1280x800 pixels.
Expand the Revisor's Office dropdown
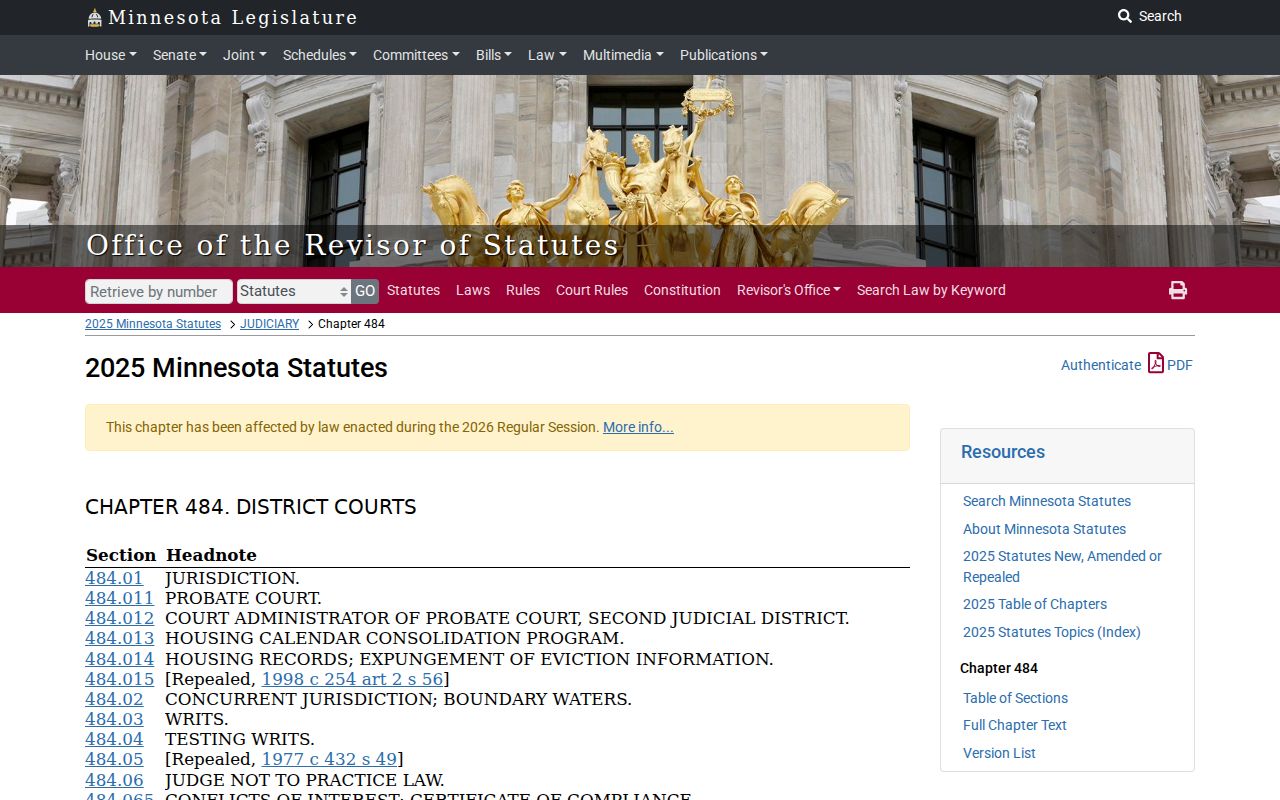point(789,290)
